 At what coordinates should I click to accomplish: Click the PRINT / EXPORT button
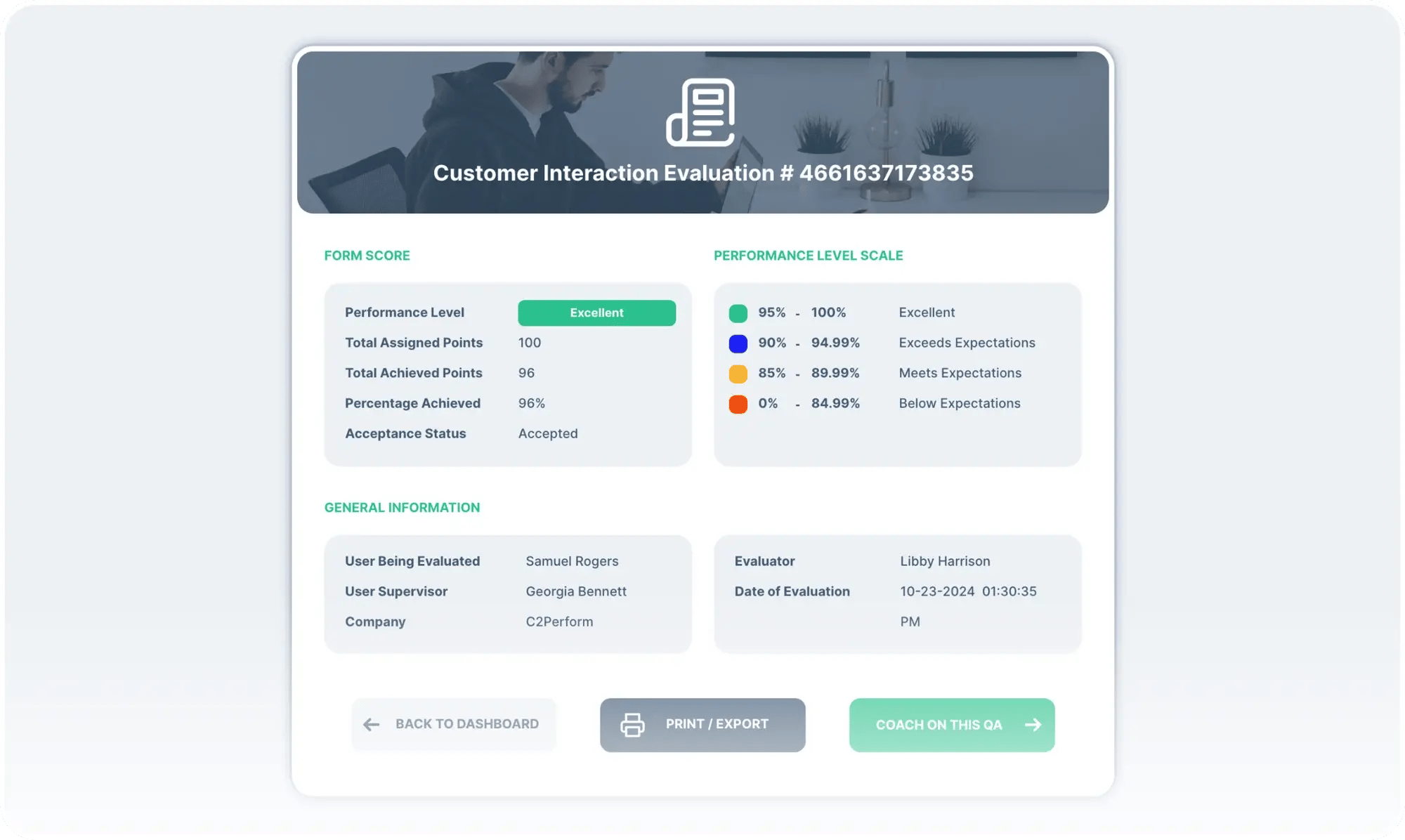(x=702, y=724)
